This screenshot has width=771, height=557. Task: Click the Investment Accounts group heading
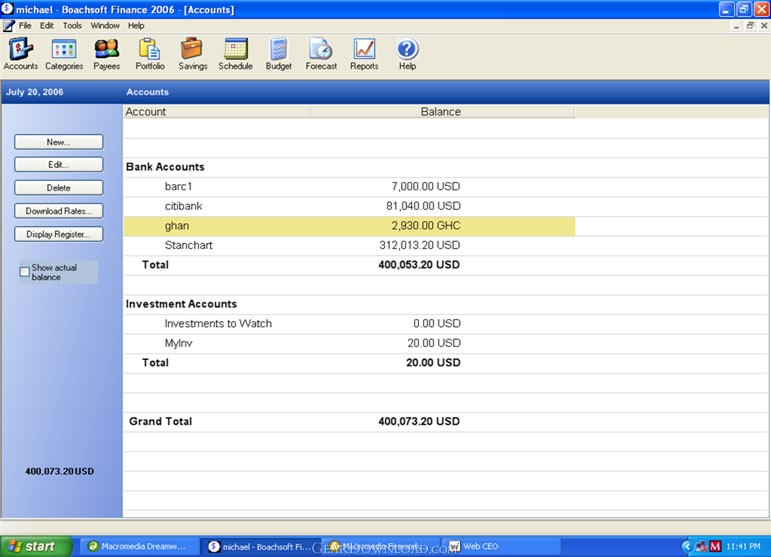(x=181, y=304)
